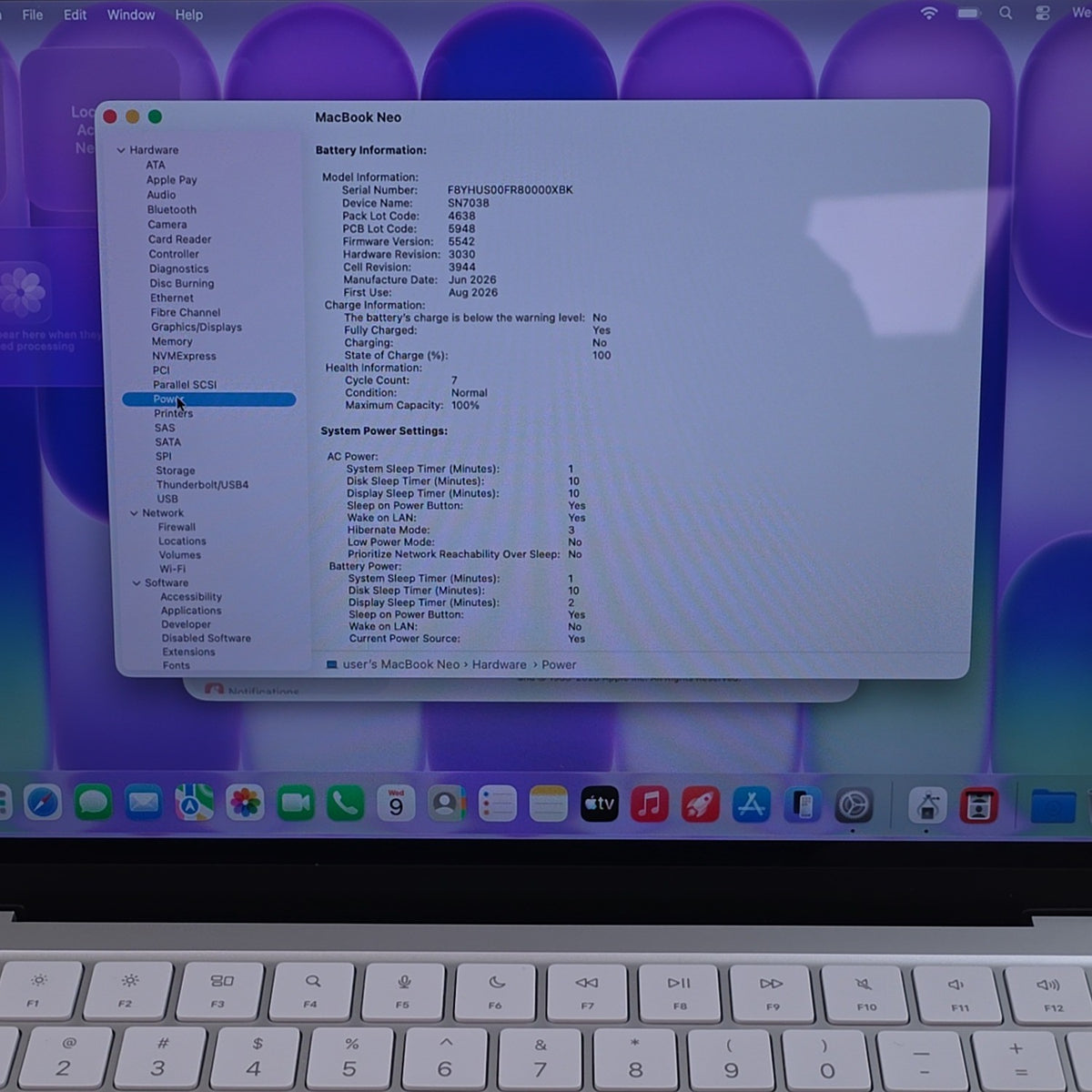Viewport: 1092px width, 1092px height.
Task: Select Thunderbolt/USB4 in the sidebar
Action: (202, 485)
